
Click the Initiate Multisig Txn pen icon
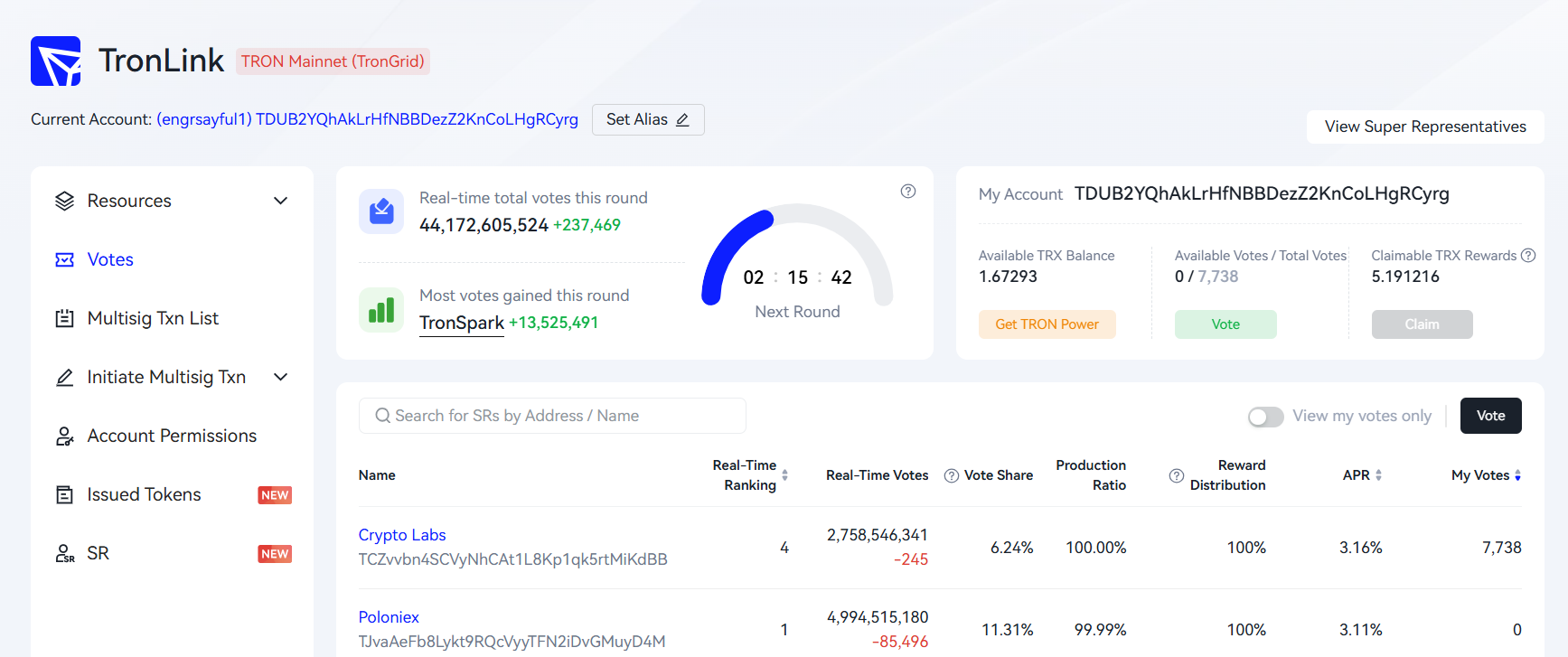coord(64,377)
